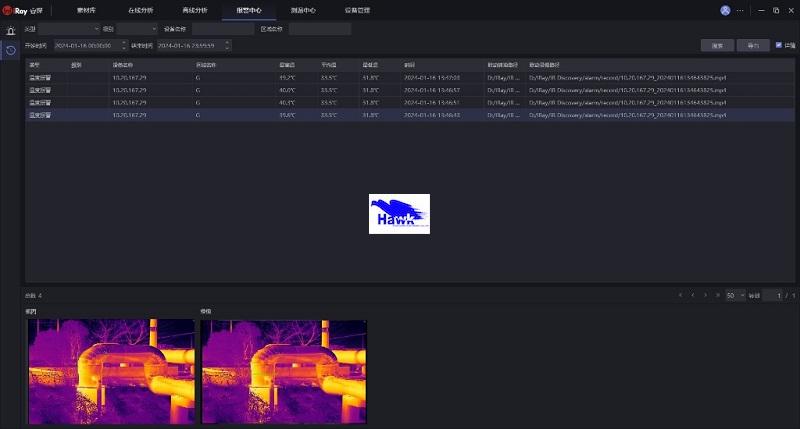Go to the previous results page
The image size is (800, 429).
693,296
